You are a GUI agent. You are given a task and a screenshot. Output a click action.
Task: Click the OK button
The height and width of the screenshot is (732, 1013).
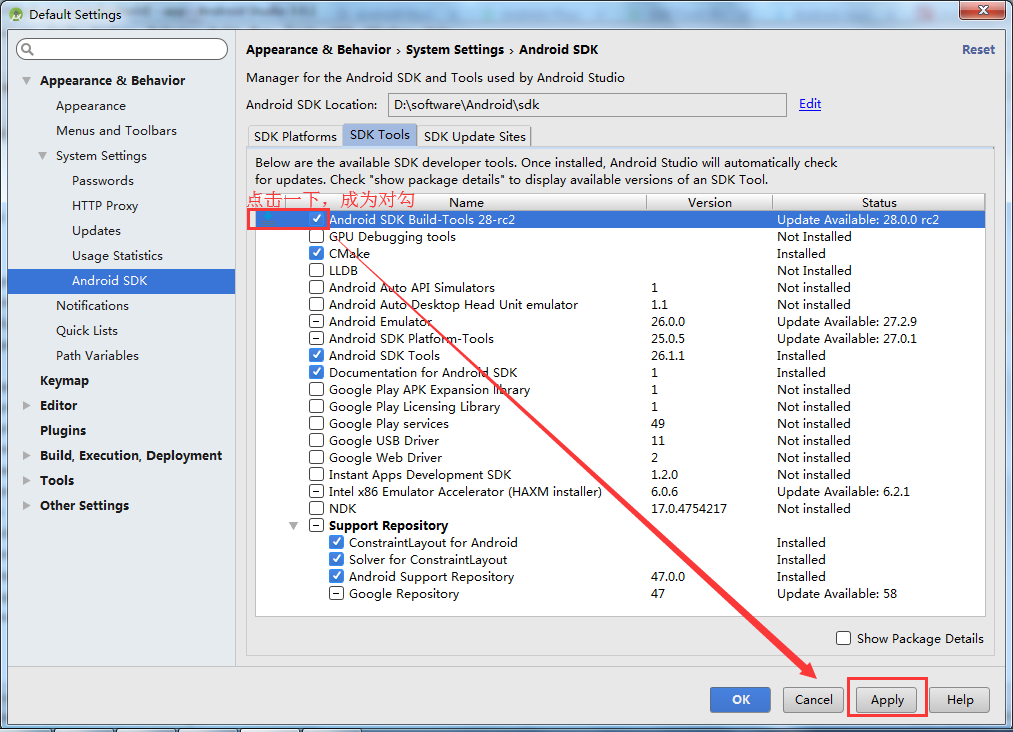click(x=740, y=700)
